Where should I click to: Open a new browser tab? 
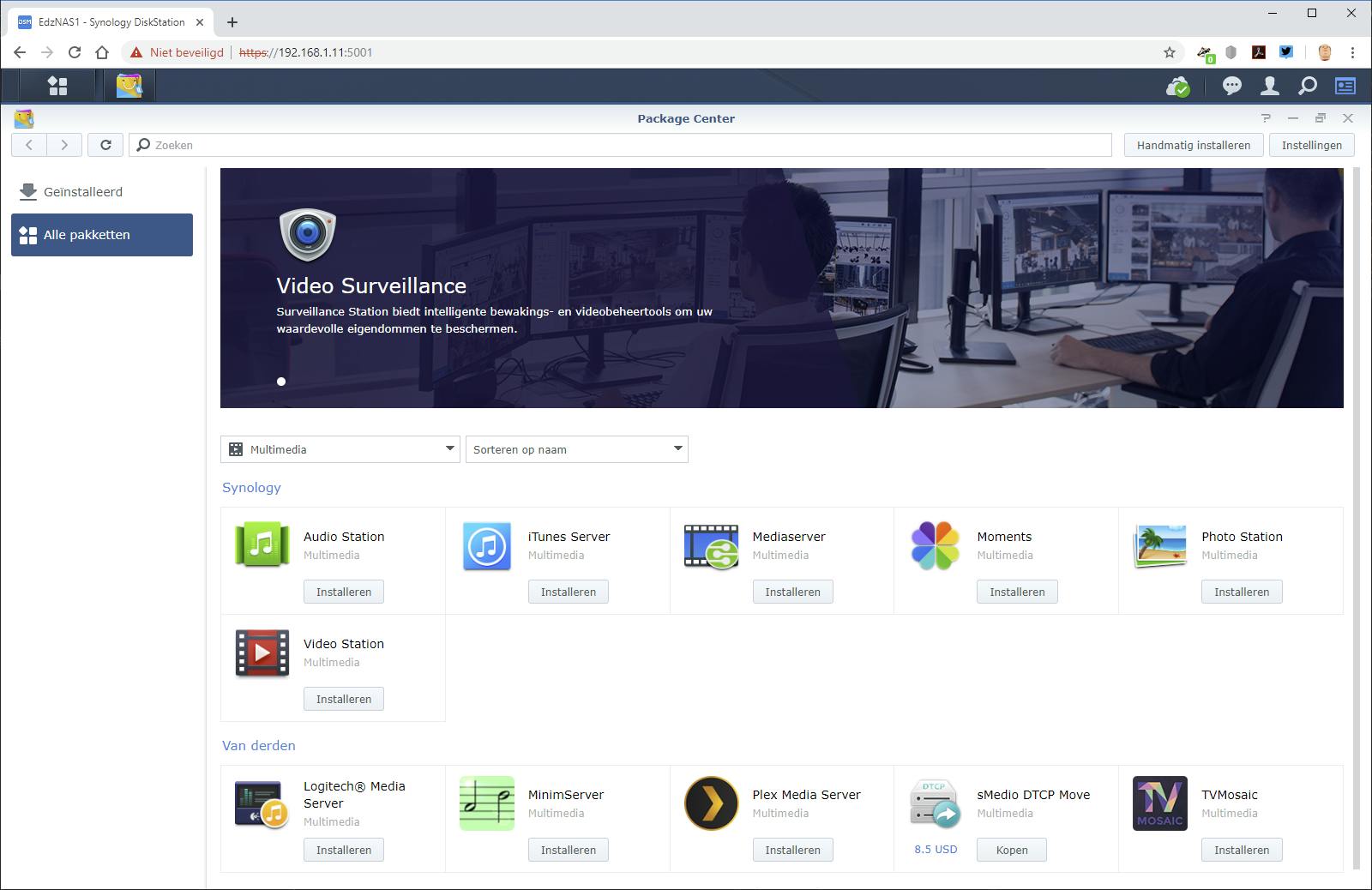[x=232, y=22]
